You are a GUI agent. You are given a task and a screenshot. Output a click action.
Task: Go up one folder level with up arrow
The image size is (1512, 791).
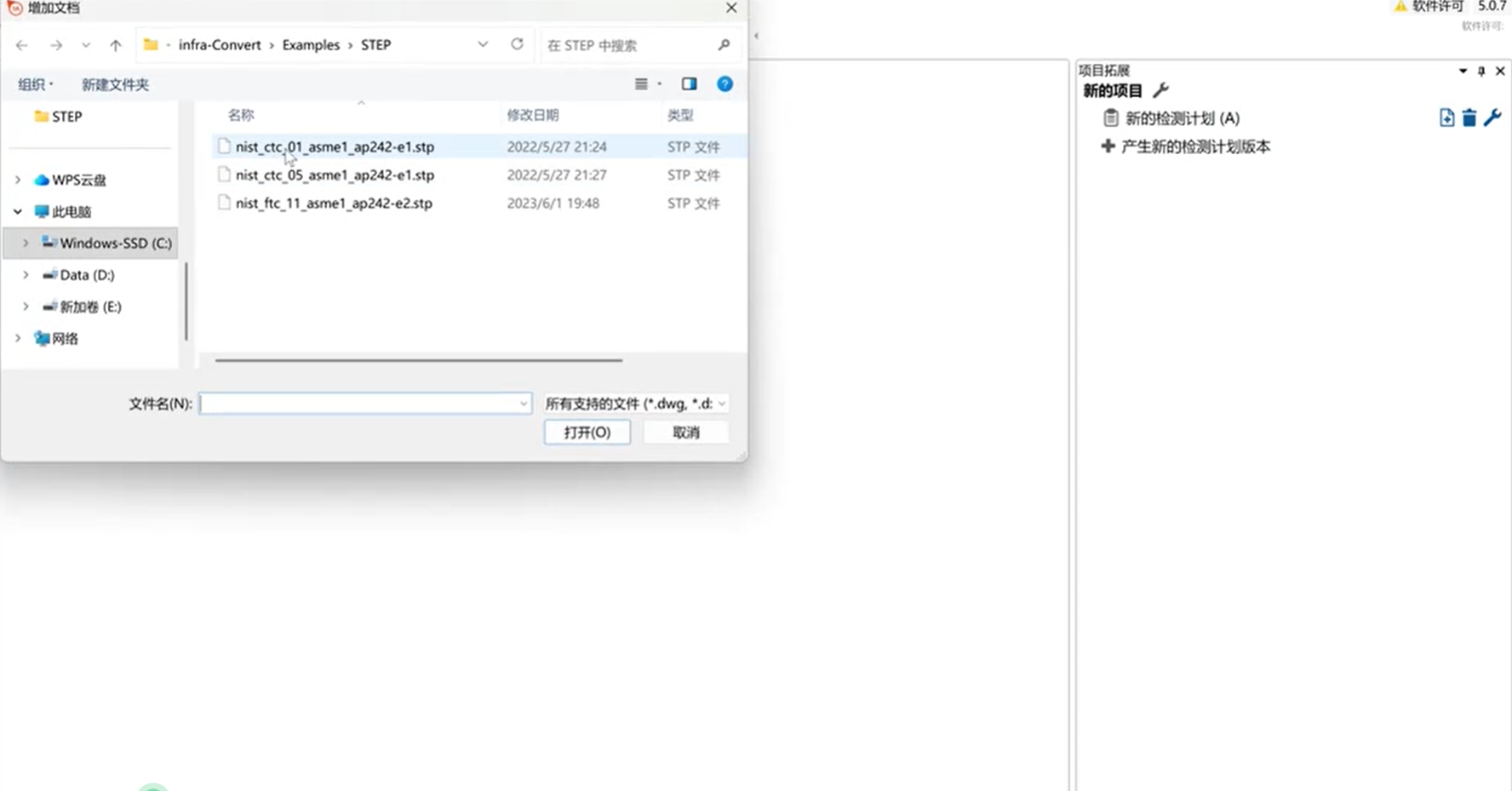116,45
